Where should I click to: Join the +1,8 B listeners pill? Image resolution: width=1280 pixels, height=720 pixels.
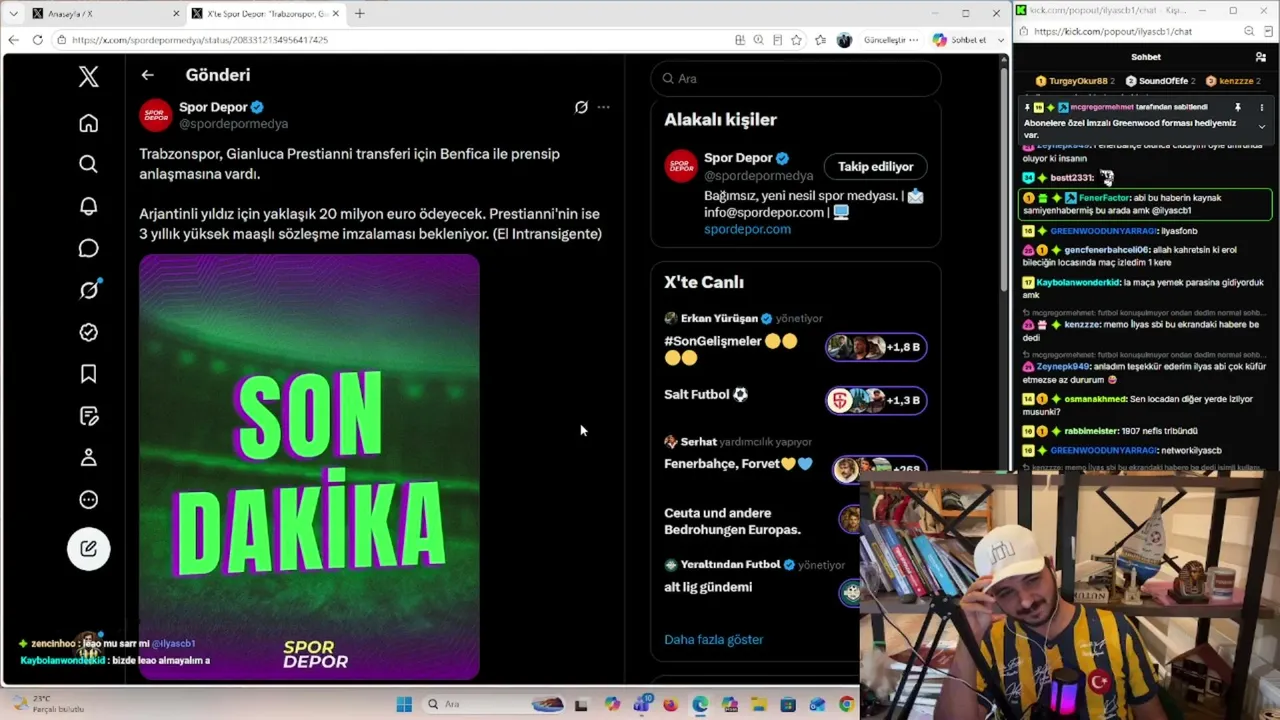(x=876, y=347)
